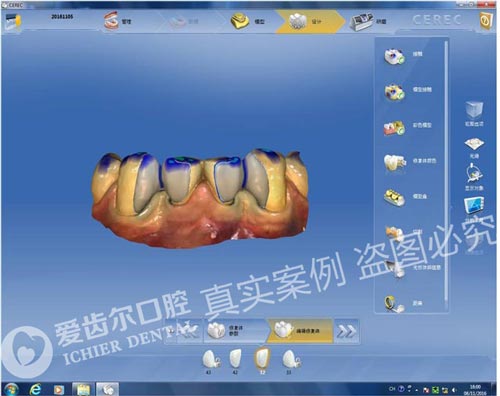Select the tooth 42 thumbnail in the bottom tooth row
This screenshot has width=500, height=396.
click(x=235, y=361)
